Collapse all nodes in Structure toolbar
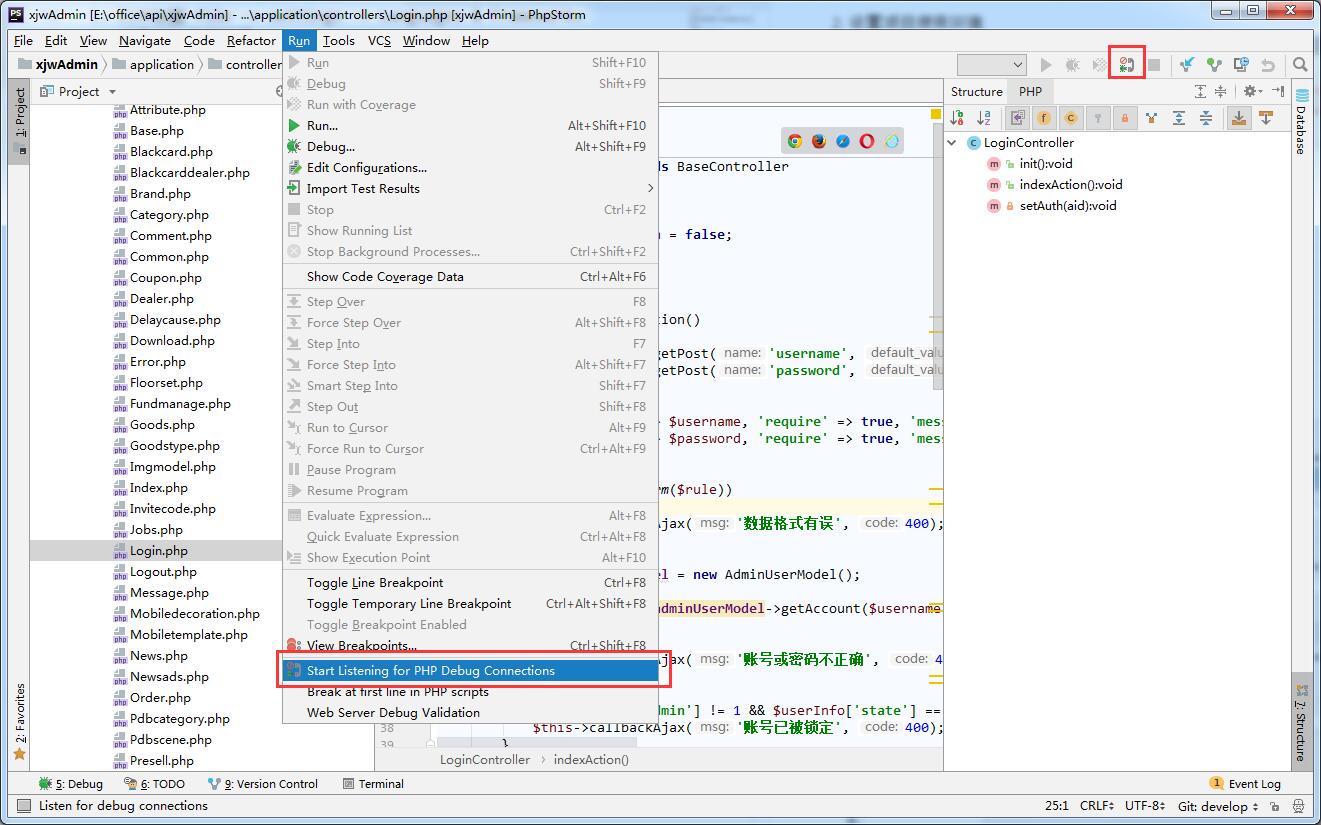1321x825 pixels. click(x=1206, y=118)
